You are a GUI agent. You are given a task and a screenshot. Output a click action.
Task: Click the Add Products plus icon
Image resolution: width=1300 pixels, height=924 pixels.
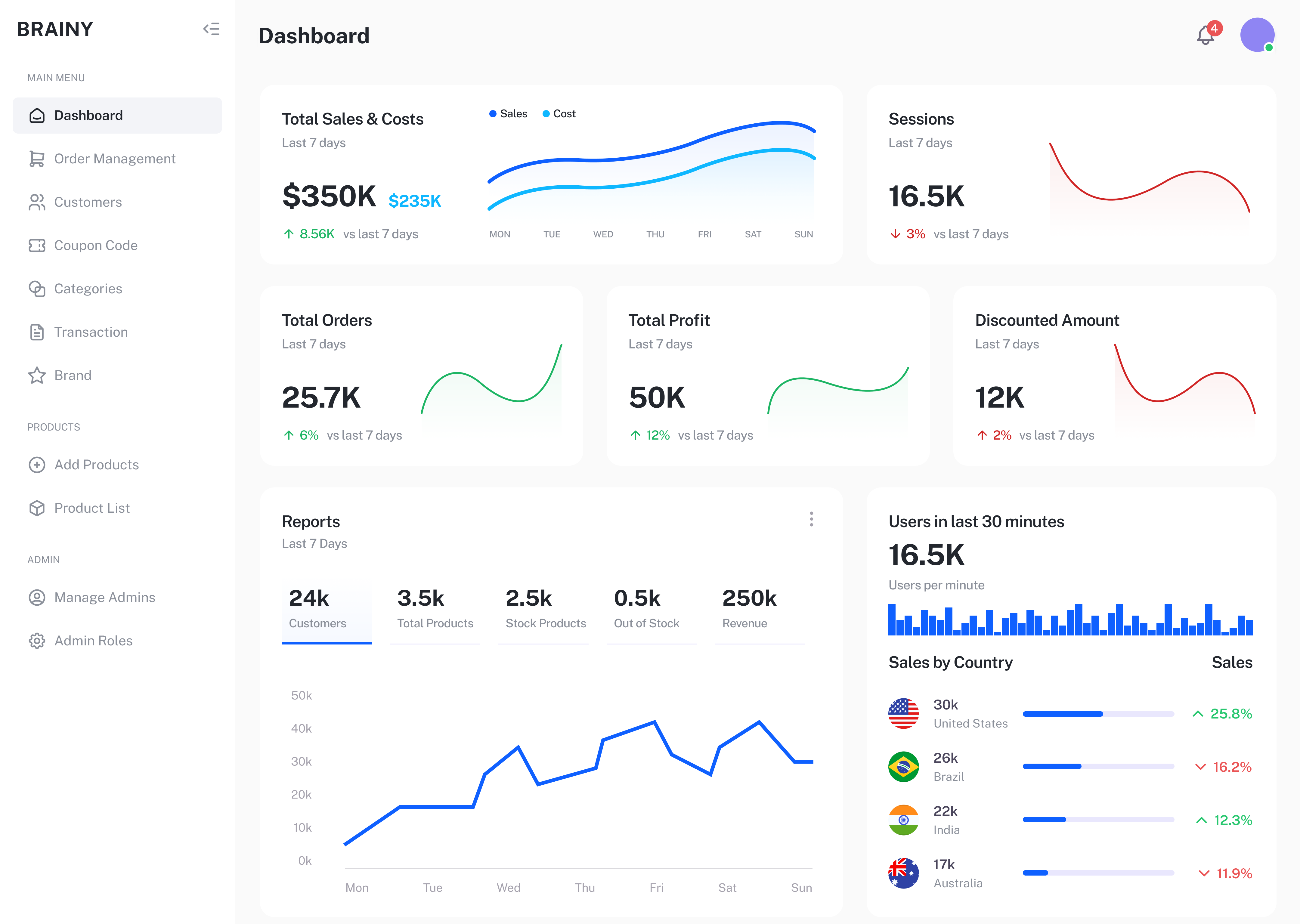coord(37,465)
